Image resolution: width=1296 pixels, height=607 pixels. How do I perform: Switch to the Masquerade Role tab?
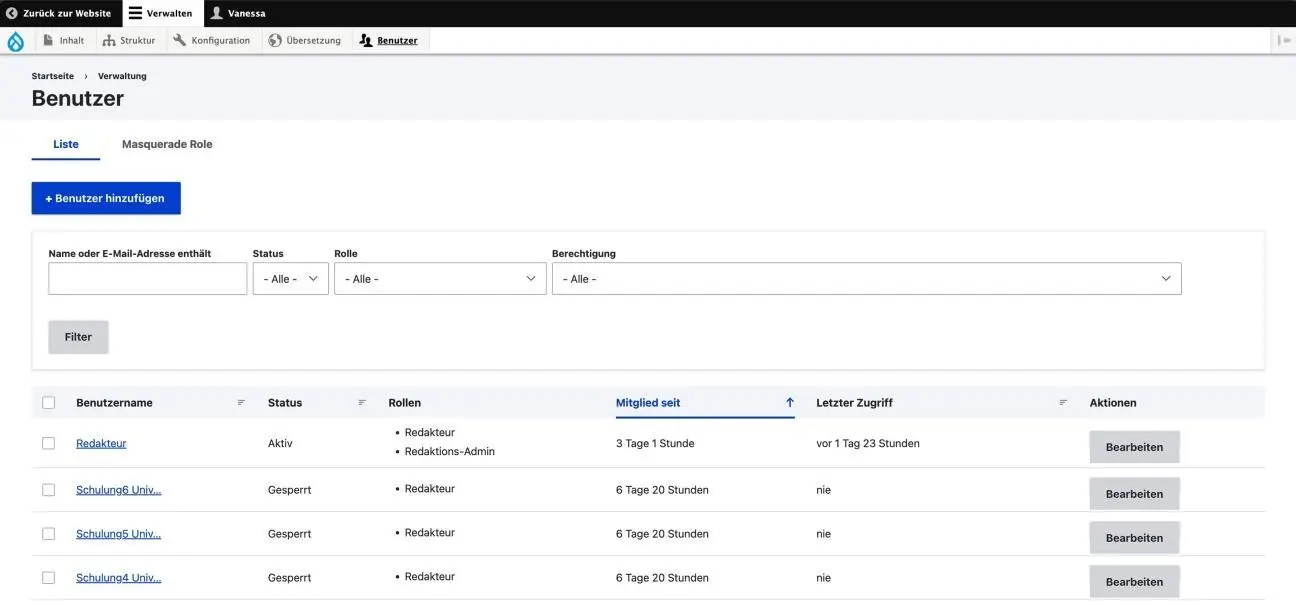tap(167, 144)
